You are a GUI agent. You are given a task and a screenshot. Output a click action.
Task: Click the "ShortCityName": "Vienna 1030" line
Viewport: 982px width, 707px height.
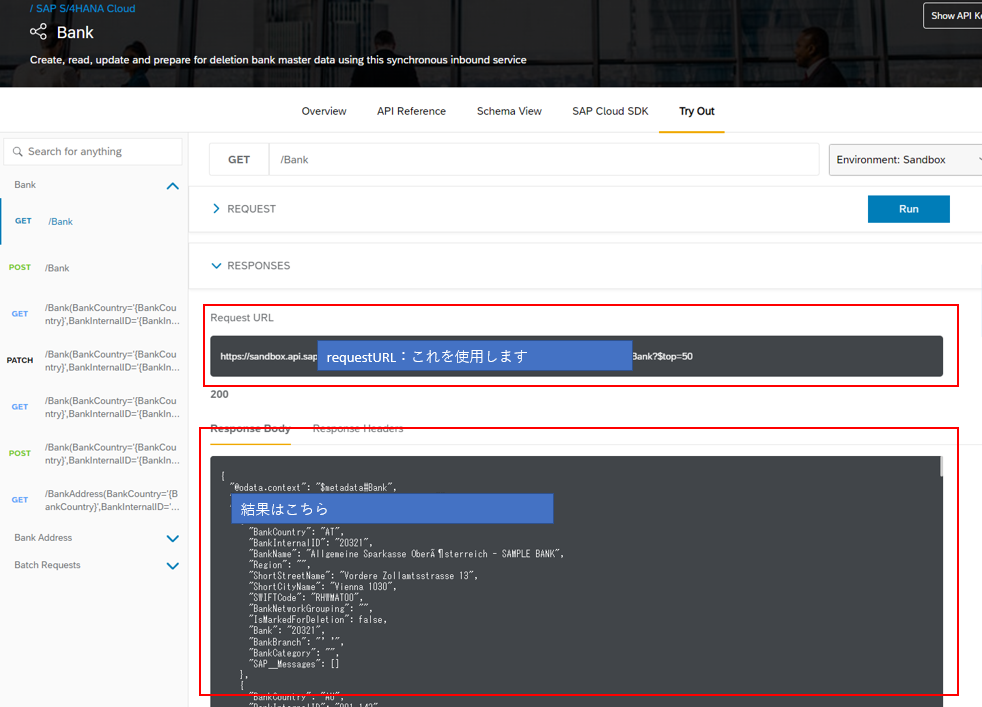point(323,587)
